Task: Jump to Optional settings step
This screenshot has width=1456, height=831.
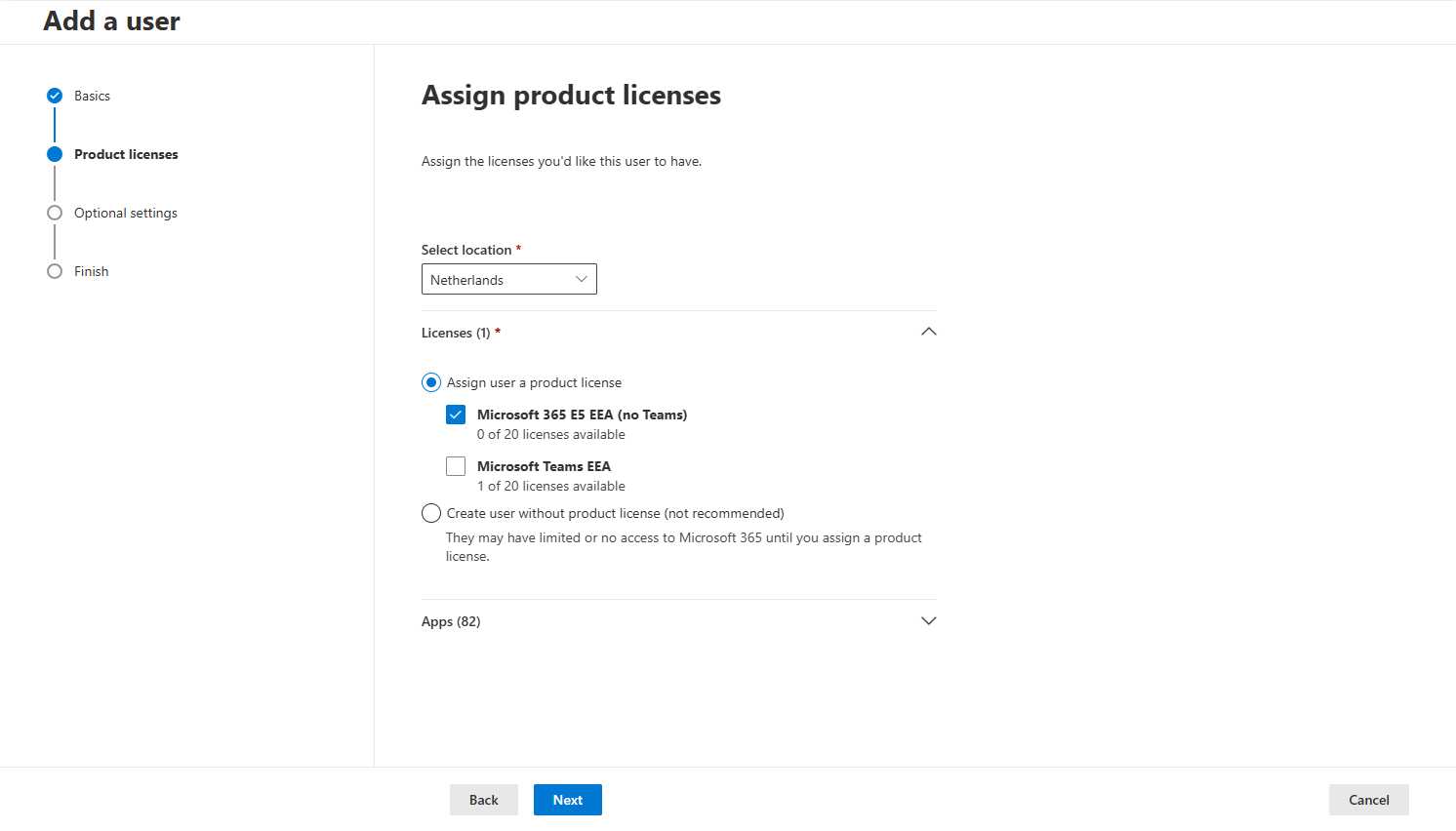Action: (126, 213)
